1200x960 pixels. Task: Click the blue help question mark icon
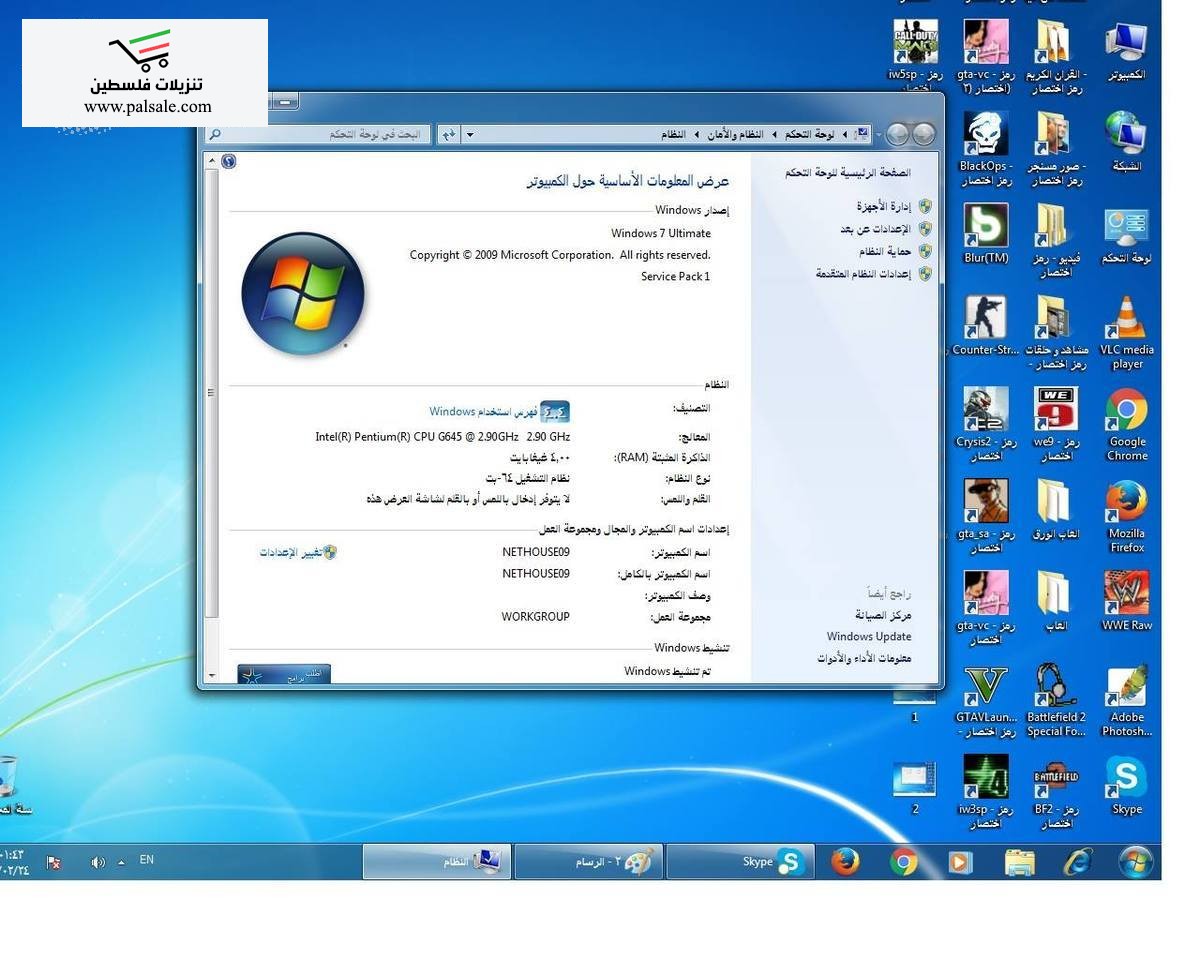pos(229,161)
